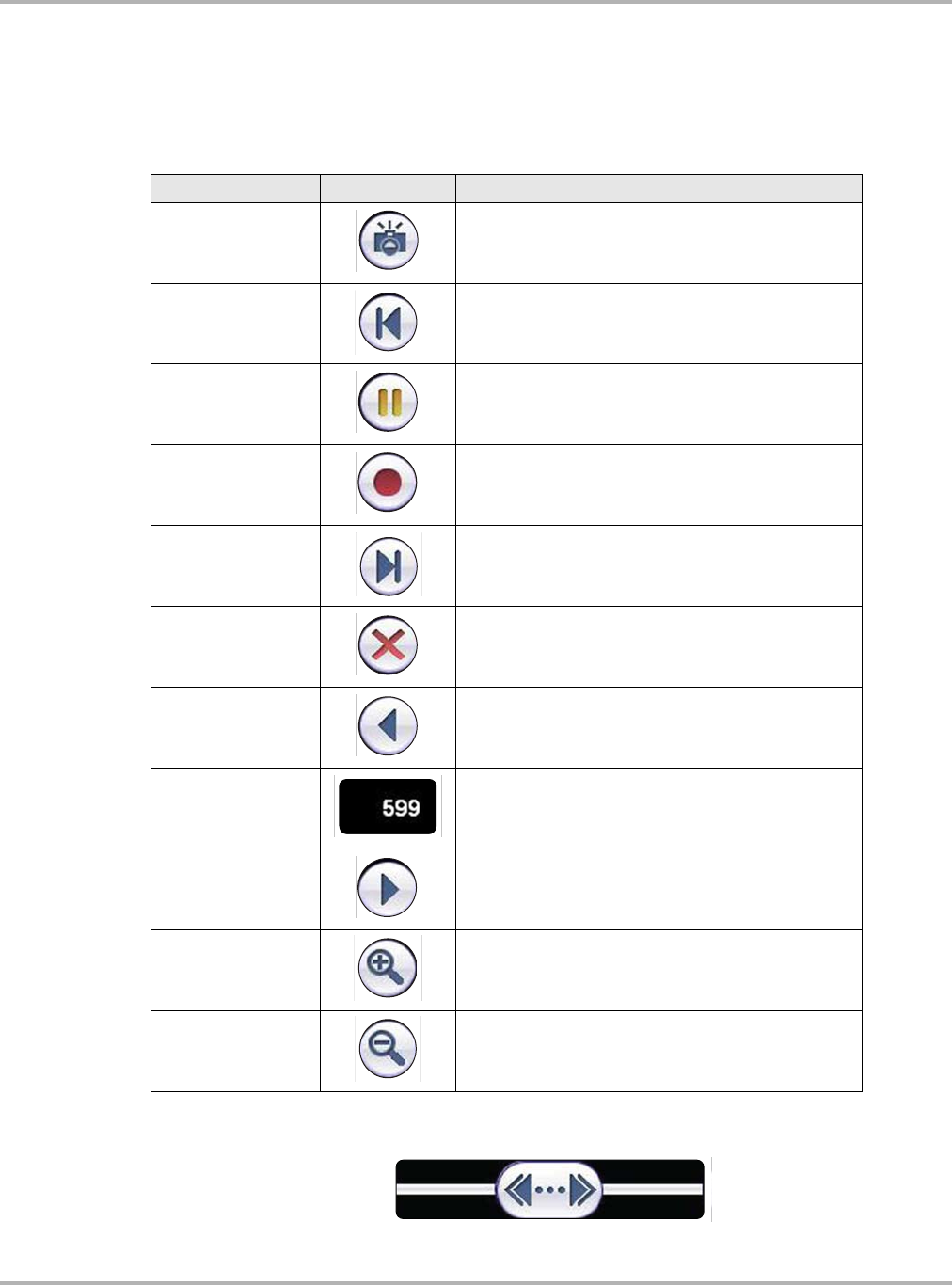Click the slider track right of the handle
Screen dimensions: 952x1285
(654, 1190)
